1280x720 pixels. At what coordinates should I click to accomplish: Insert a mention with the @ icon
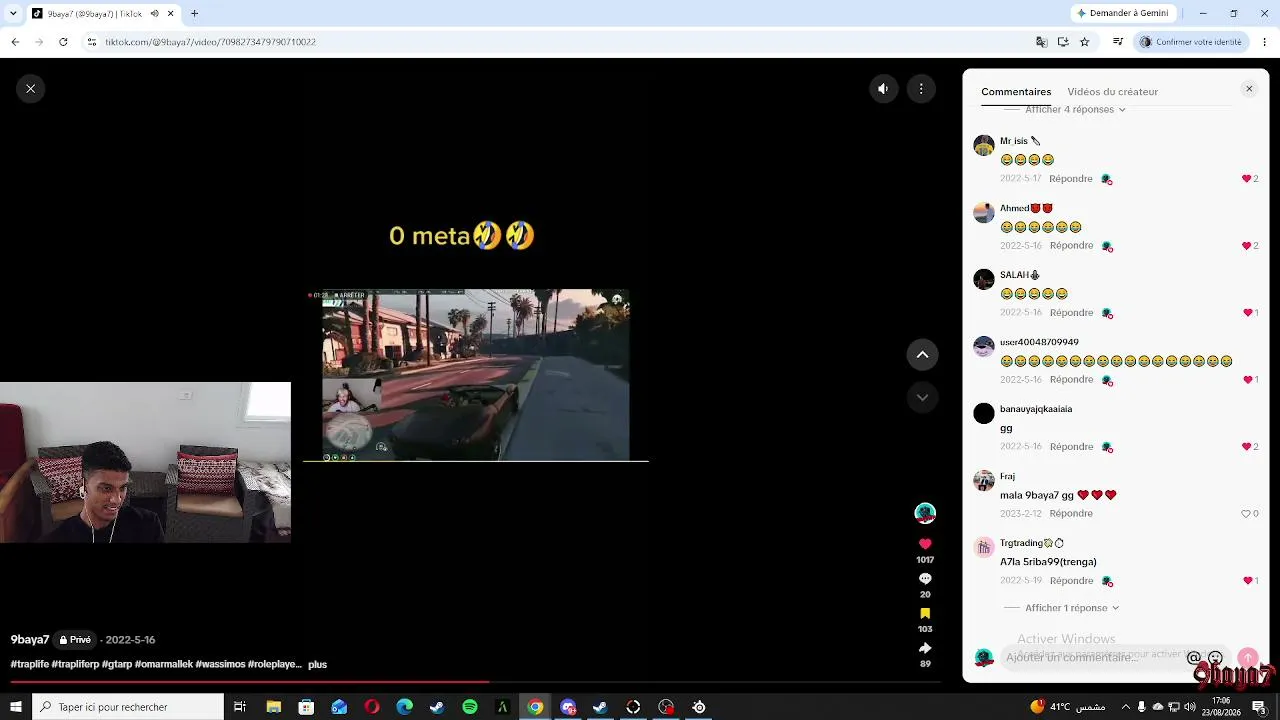(1193, 658)
